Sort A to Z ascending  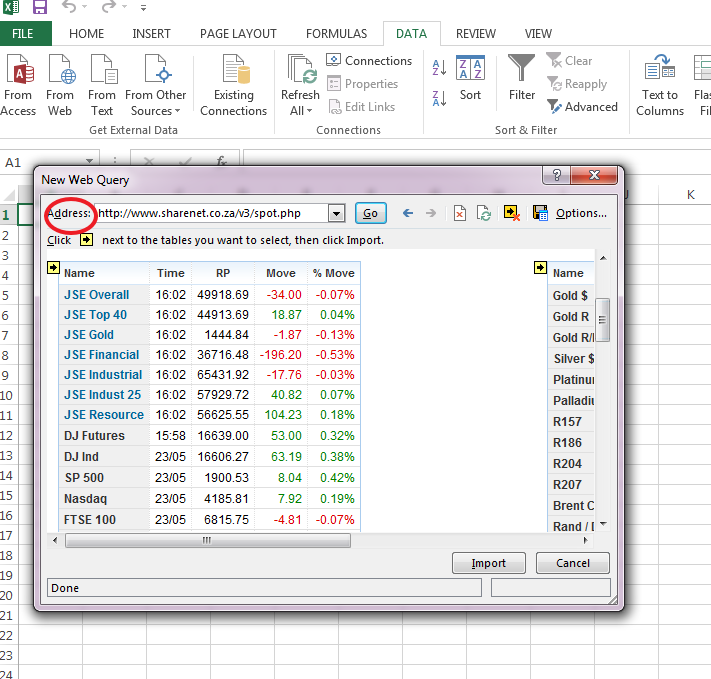(x=439, y=68)
